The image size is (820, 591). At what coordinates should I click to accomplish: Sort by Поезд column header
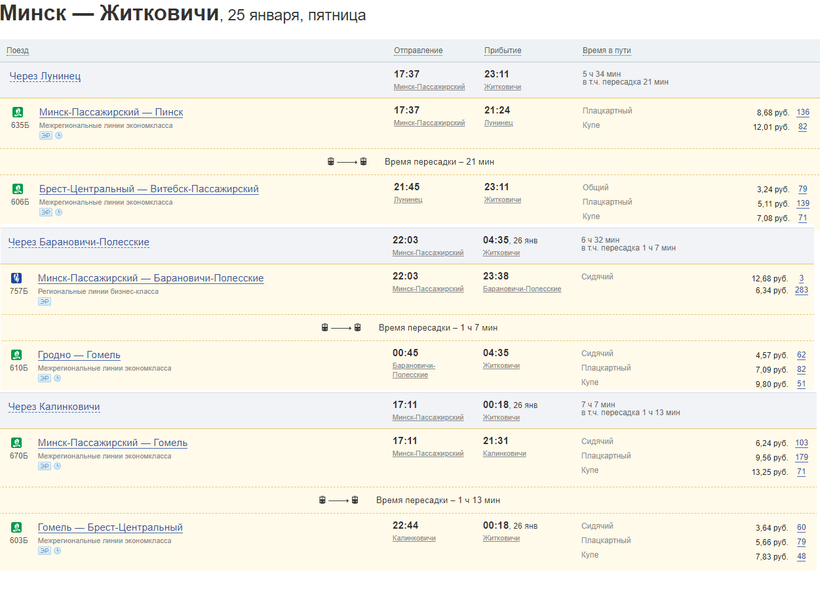17,50
